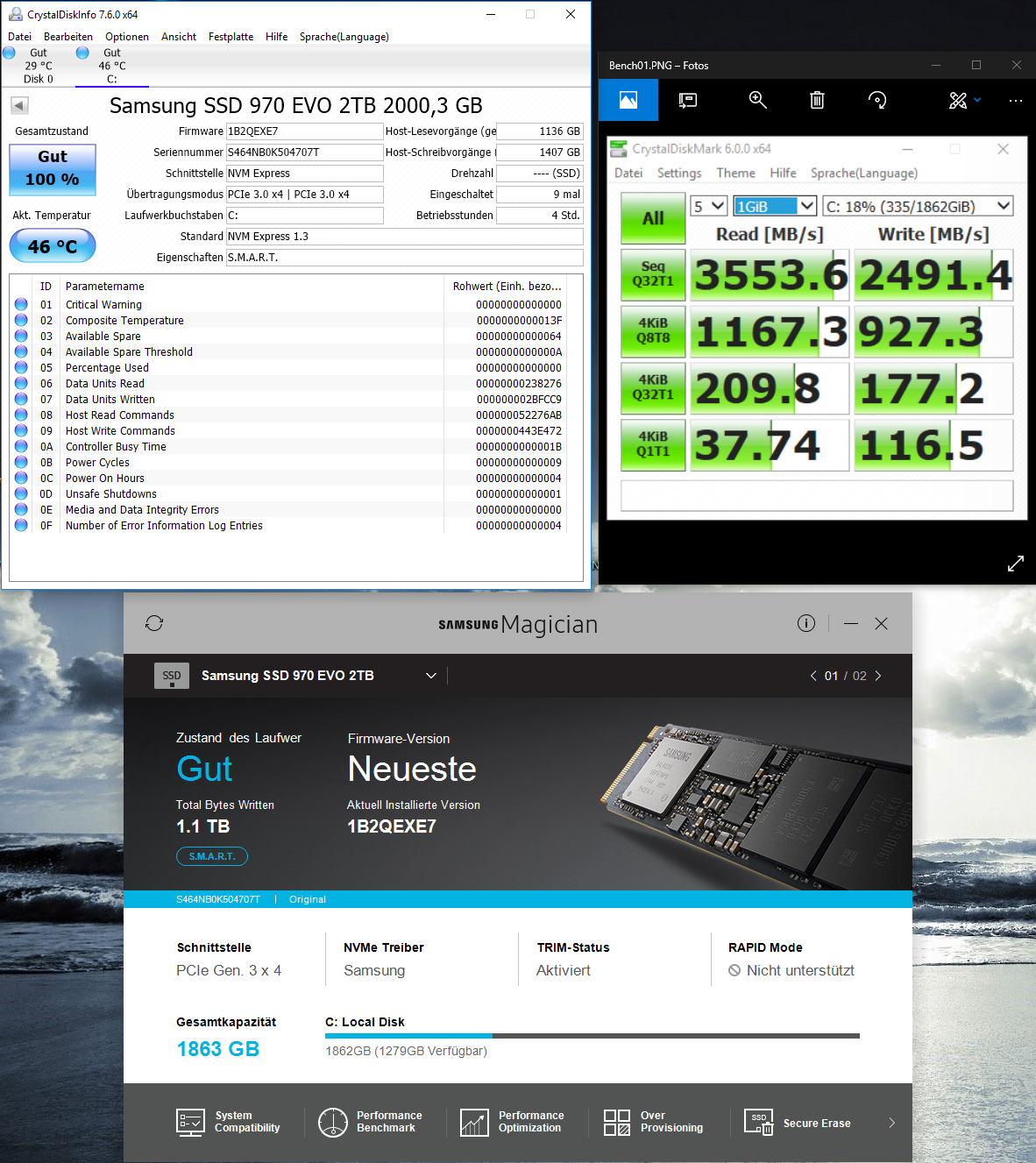Open Settings menu in CrystalDiskMark
1036x1163 pixels.
(x=679, y=173)
